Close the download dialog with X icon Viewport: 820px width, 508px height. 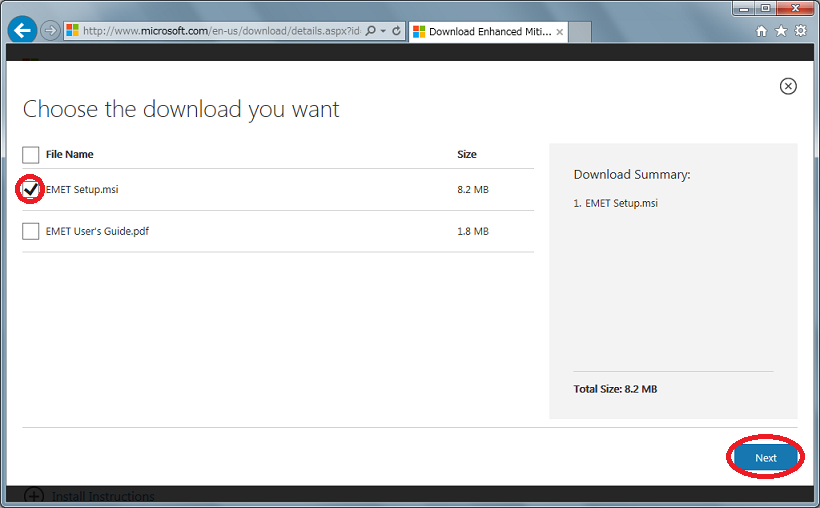(788, 86)
